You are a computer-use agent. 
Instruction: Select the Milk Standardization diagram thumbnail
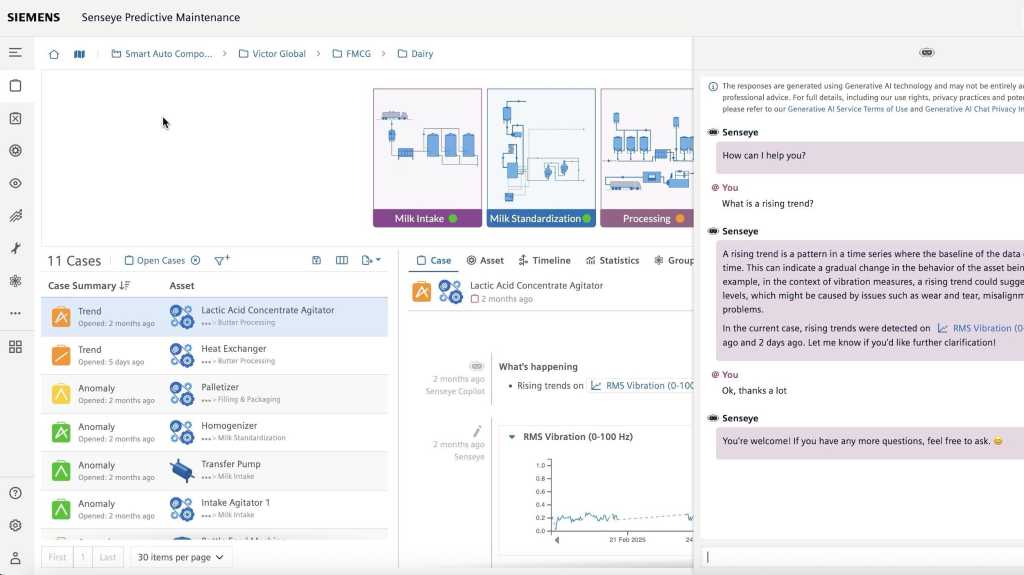tap(541, 157)
